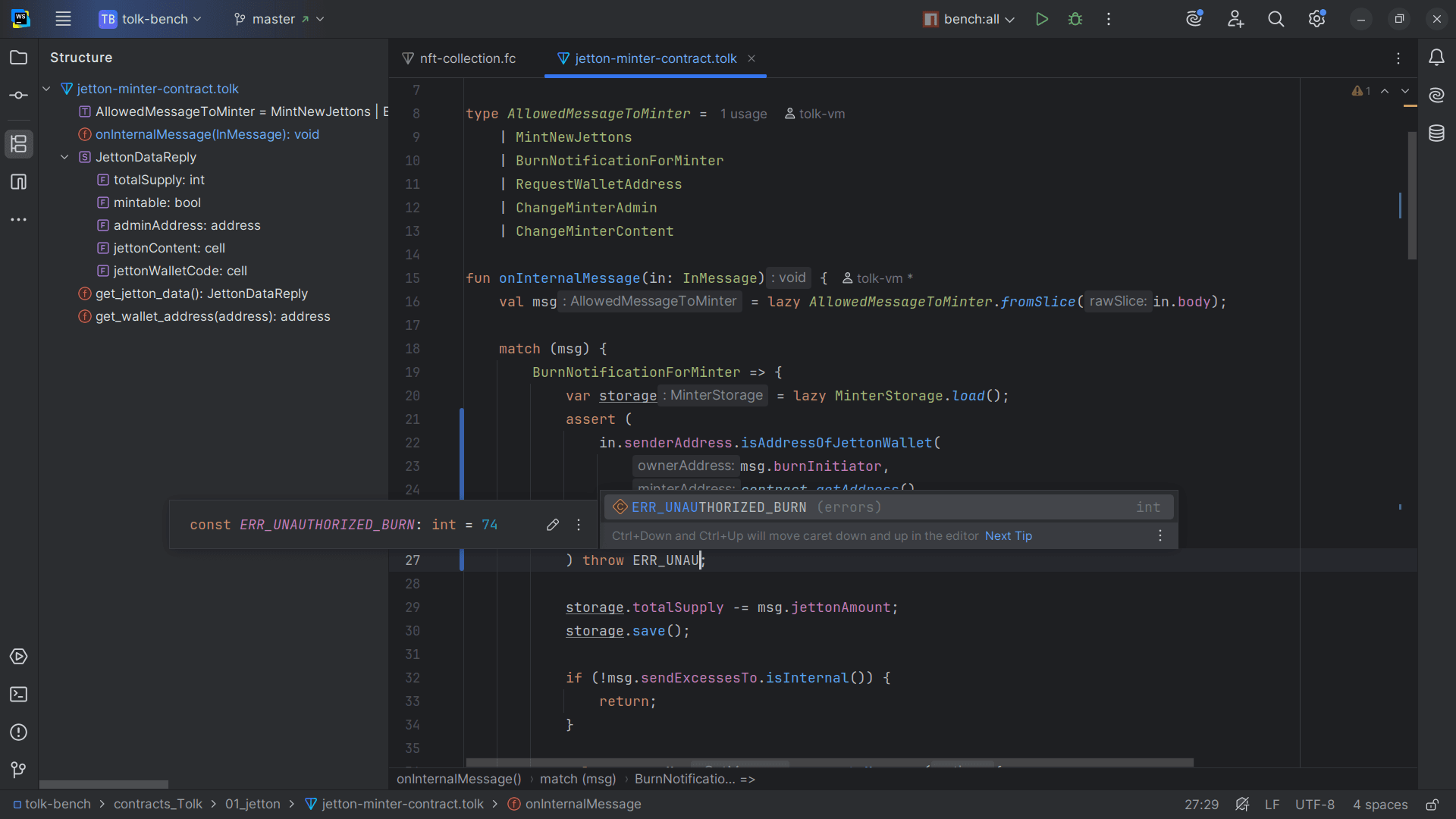Click Next Tip link
This screenshot has height=819, width=1456.
[x=1009, y=536]
